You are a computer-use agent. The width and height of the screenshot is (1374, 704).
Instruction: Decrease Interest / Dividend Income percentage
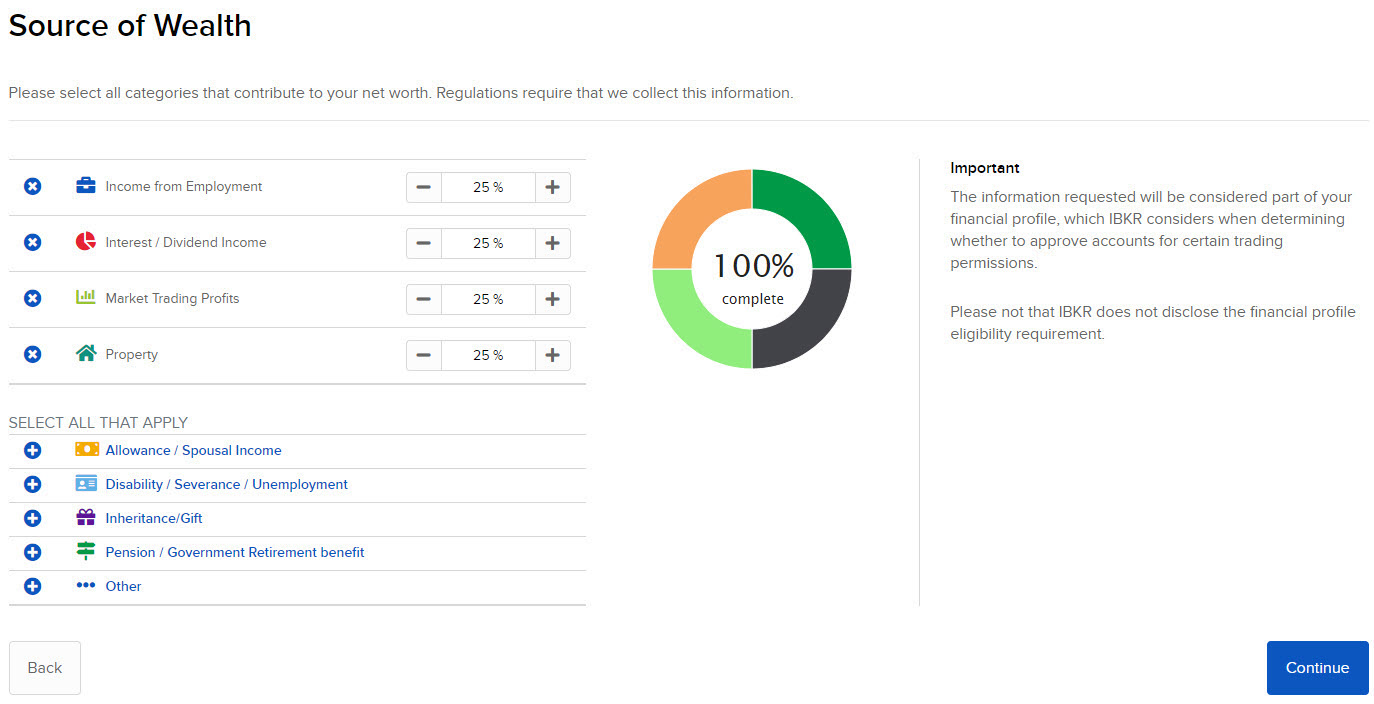pos(423,242)
